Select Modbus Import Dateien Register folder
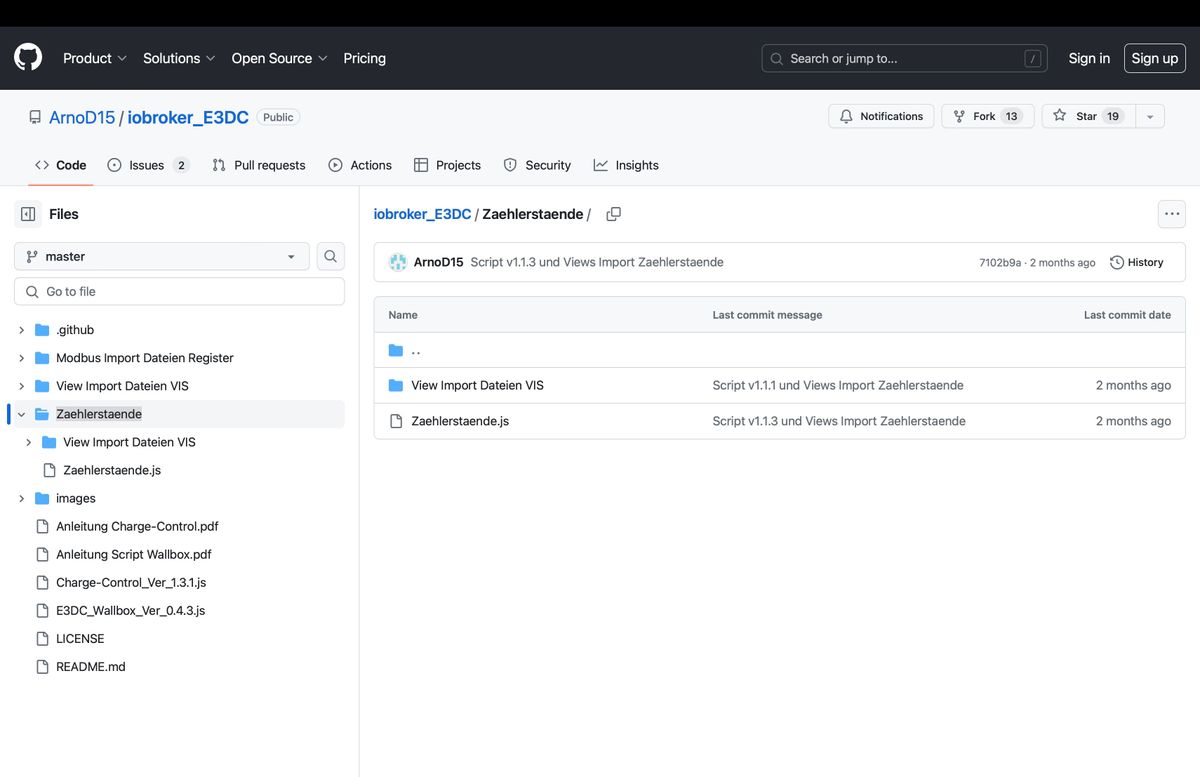Screen dimensions: 1200x777 (x=145, y=358)
